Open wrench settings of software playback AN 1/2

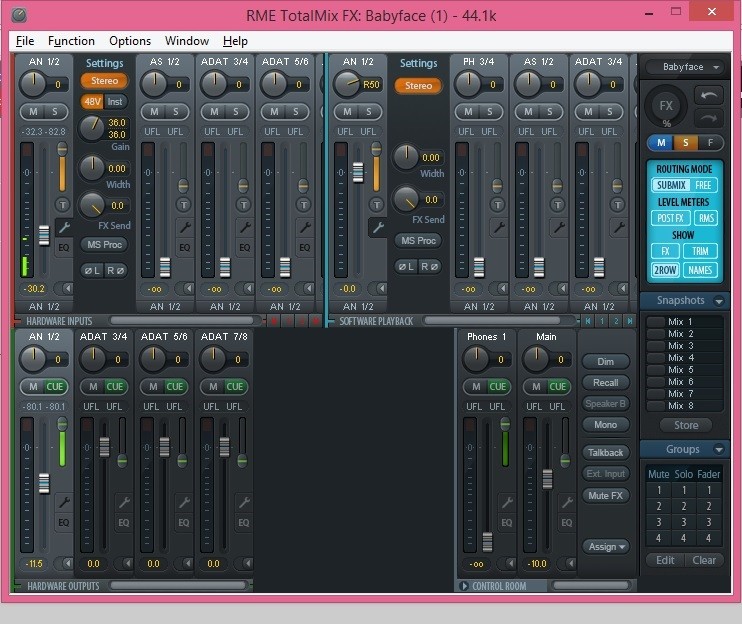point(378,228)
